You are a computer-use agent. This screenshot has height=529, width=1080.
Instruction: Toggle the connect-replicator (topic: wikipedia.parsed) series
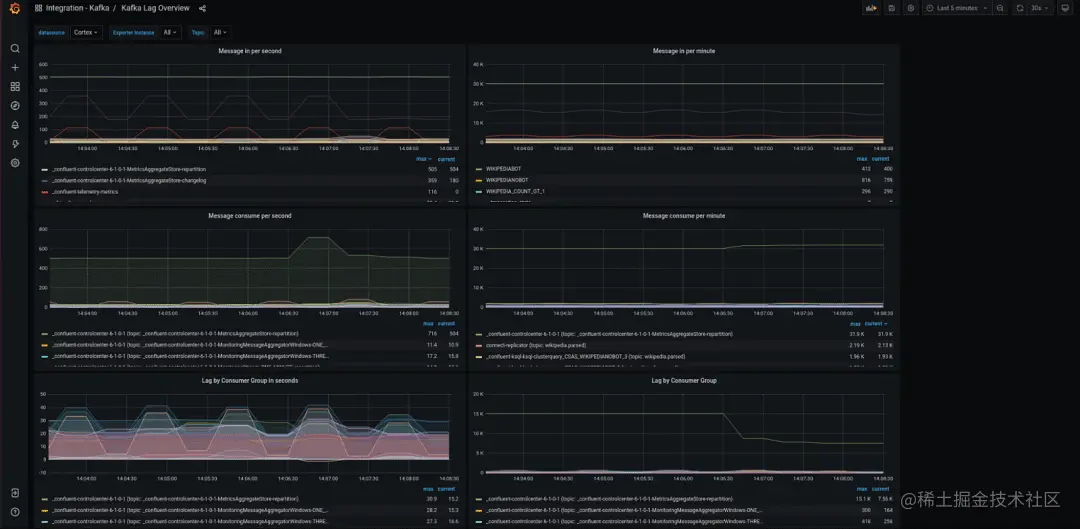click(x=536, y=345)
